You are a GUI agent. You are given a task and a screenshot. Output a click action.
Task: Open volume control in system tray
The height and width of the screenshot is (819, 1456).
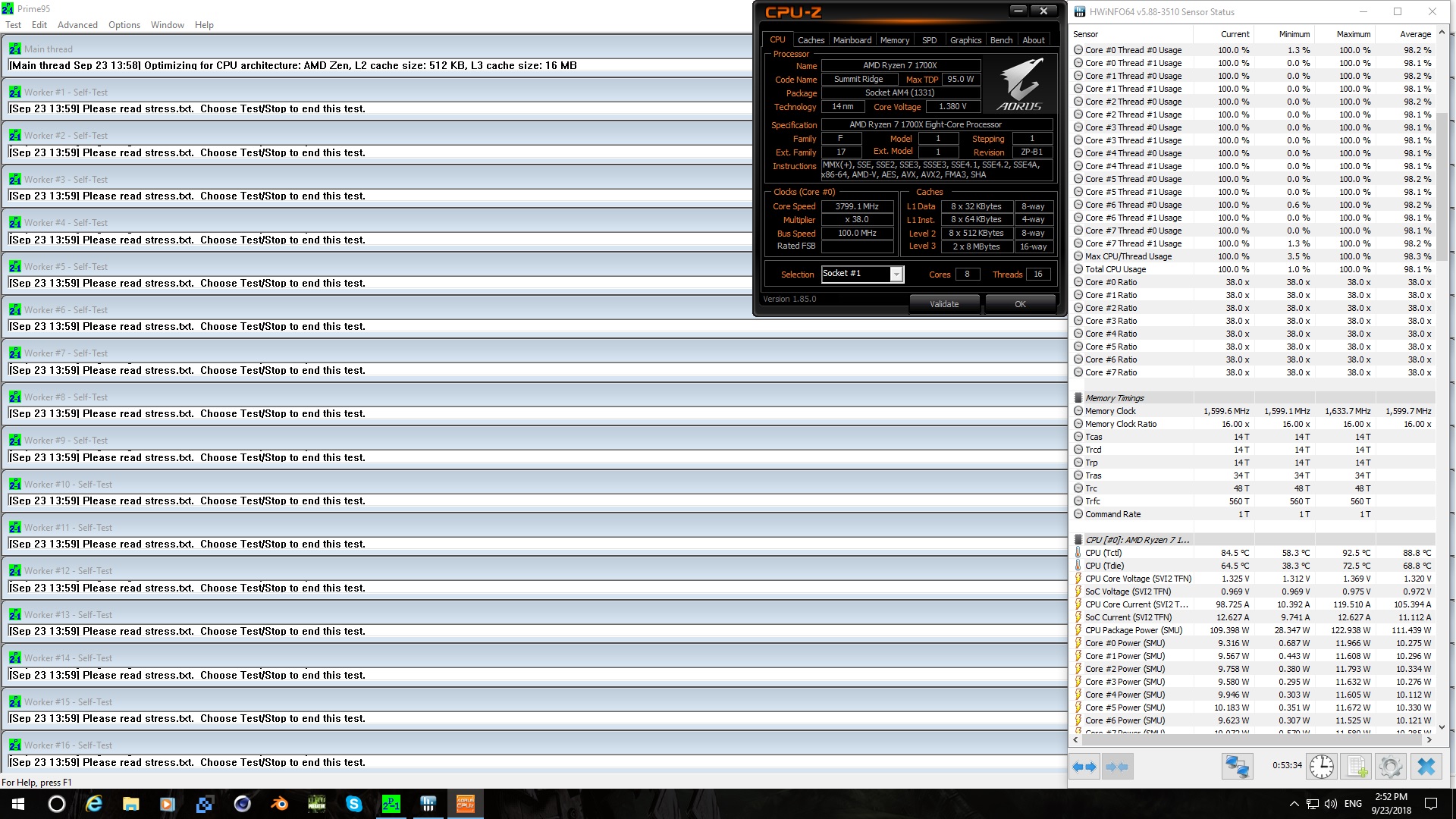coord(1331,804)
